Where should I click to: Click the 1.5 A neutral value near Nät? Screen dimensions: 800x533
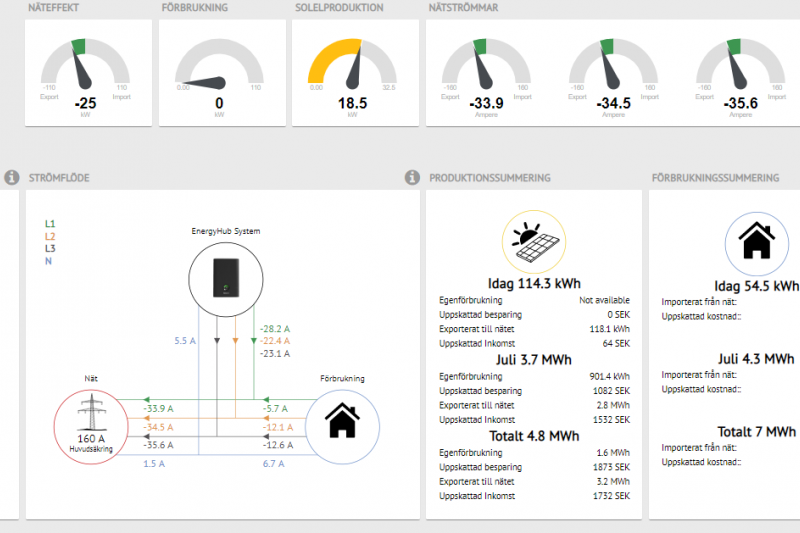coord(154,464)
